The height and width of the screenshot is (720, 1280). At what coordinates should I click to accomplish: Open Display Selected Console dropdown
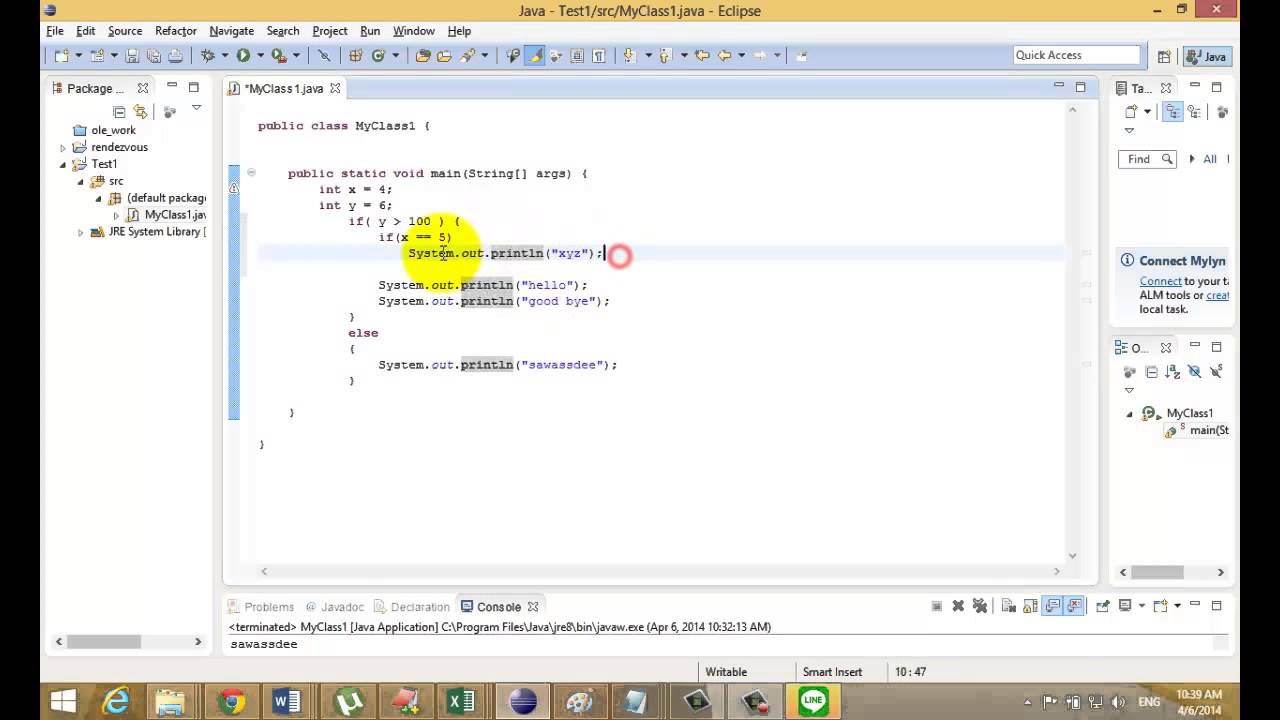(1141, 605)
